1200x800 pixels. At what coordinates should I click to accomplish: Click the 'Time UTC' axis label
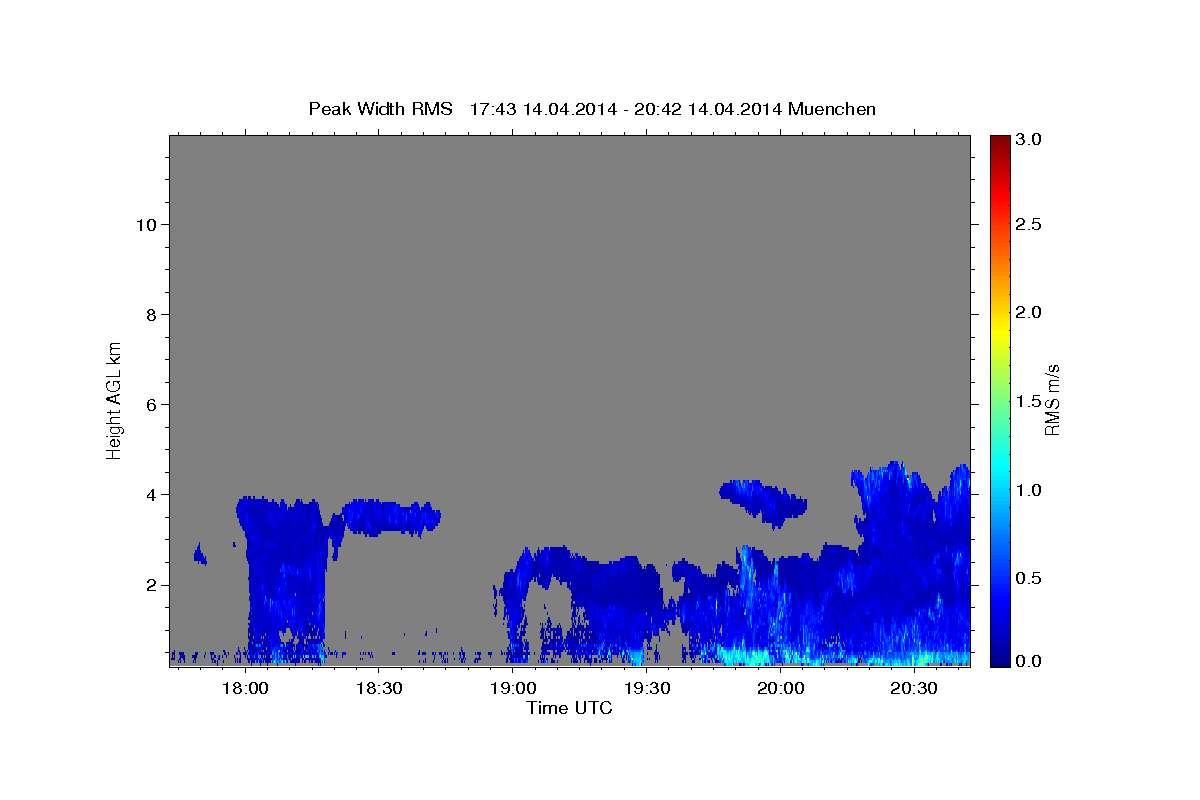tap(569, 708)
